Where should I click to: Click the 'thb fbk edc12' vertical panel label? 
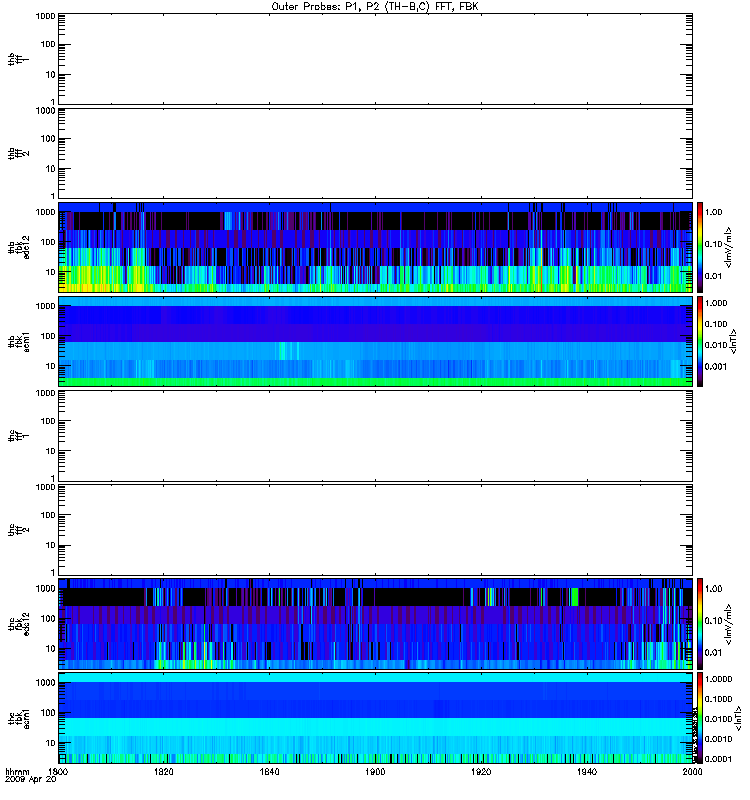(18, 247)
